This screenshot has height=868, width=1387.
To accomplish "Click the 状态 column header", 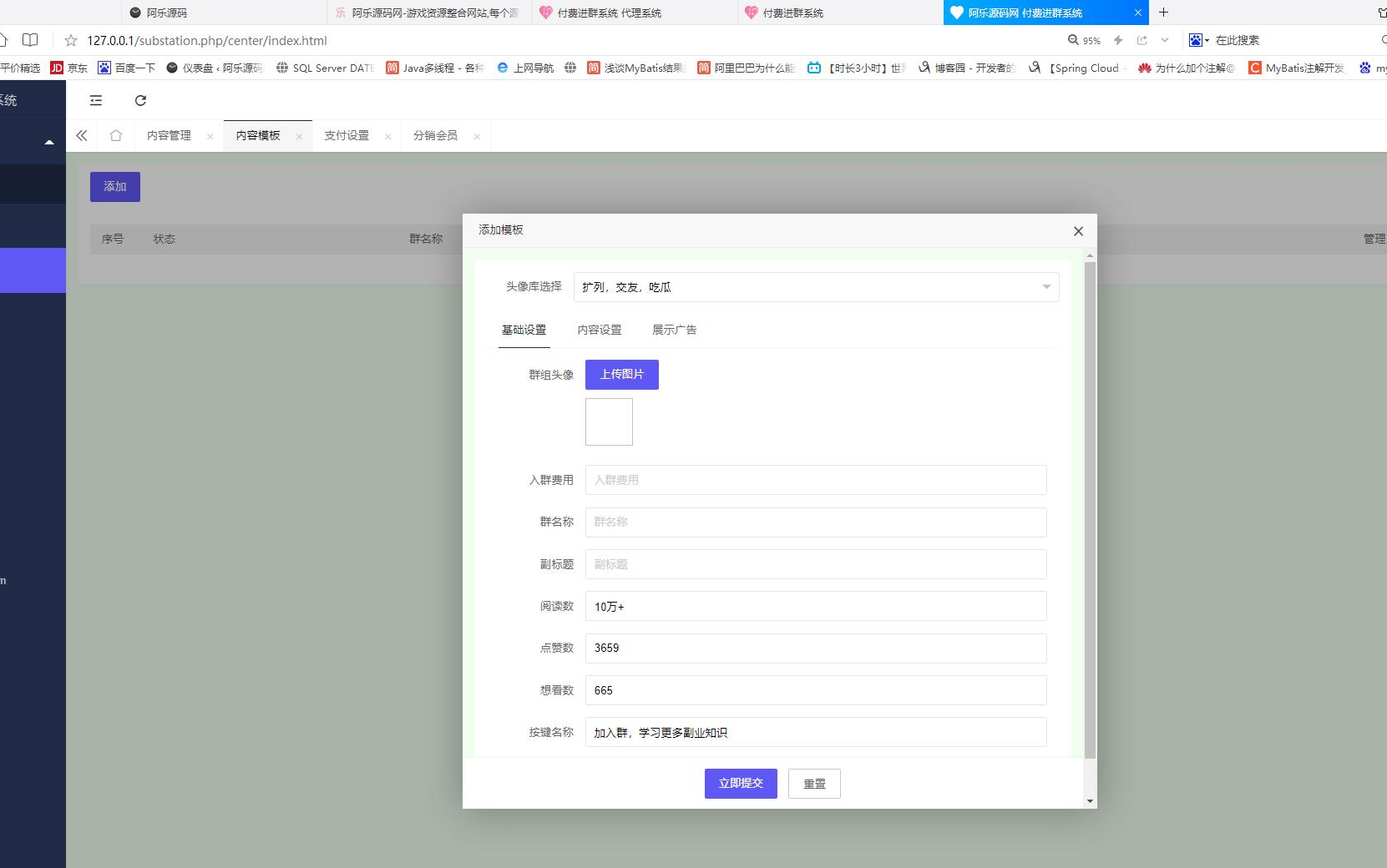I will pyautogui.click(x=165, y=239).
